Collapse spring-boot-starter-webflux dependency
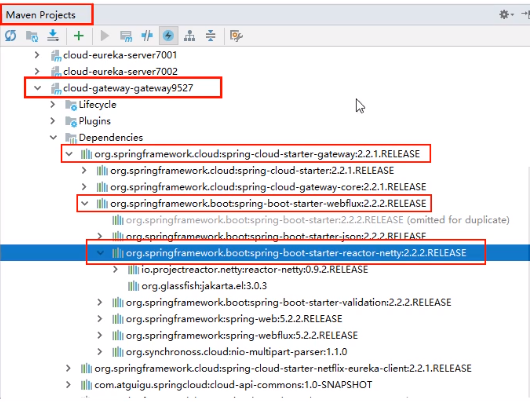This screenshot has width=530, height=402. pos(85,203)
